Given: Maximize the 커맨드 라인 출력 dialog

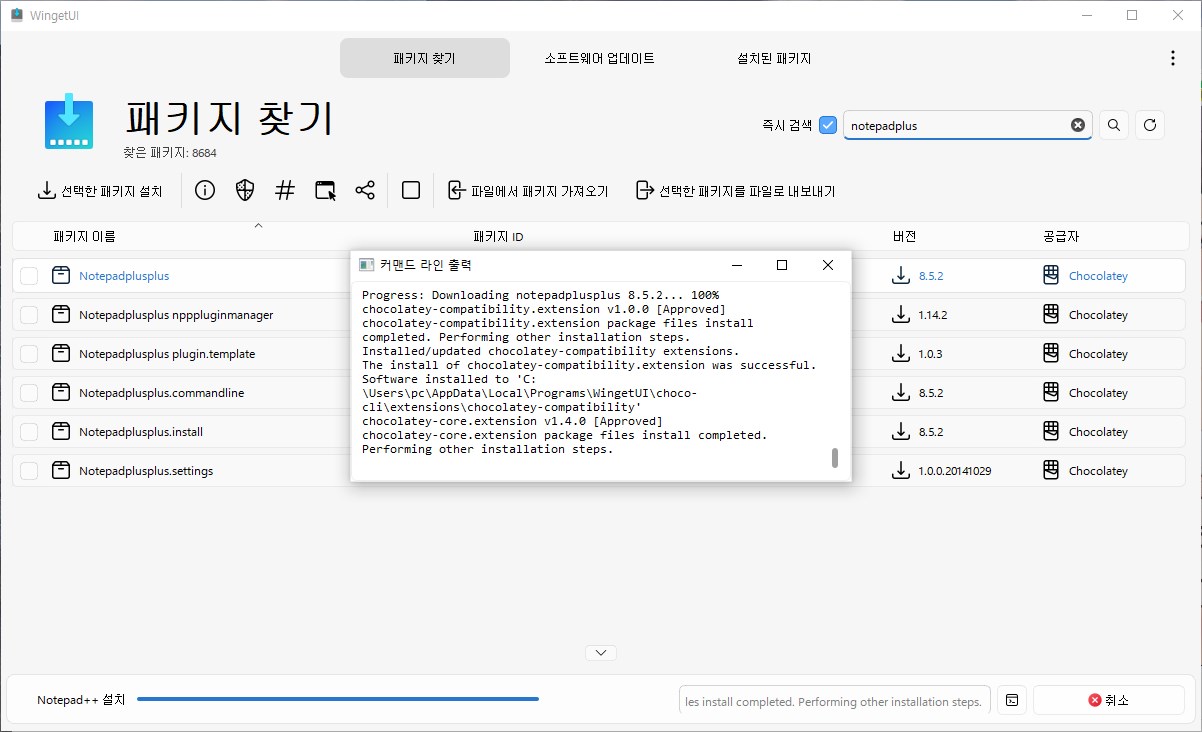Looking at the screenshot, I should pos(782,265).
